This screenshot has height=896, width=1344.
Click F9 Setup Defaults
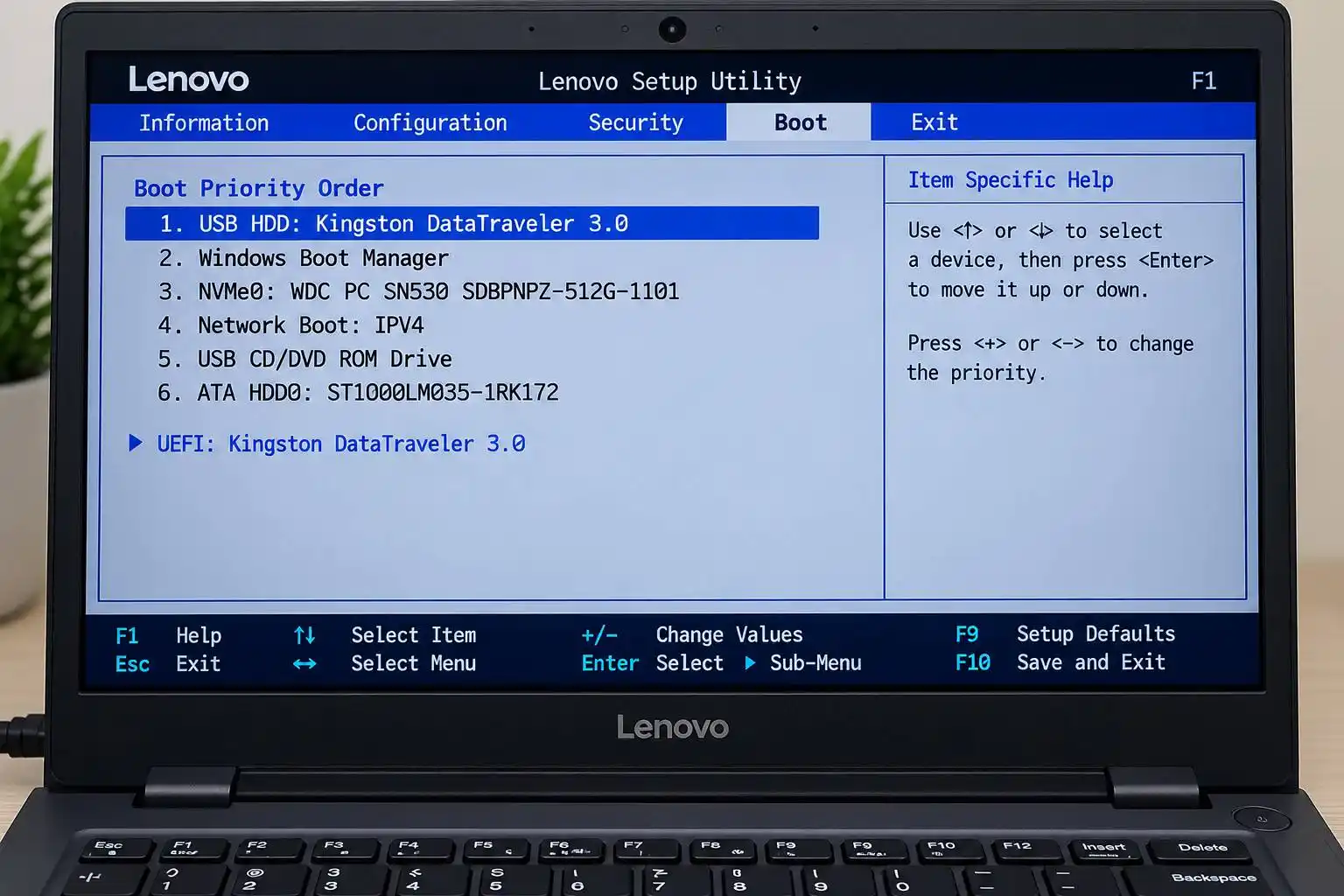[1065, 633]
